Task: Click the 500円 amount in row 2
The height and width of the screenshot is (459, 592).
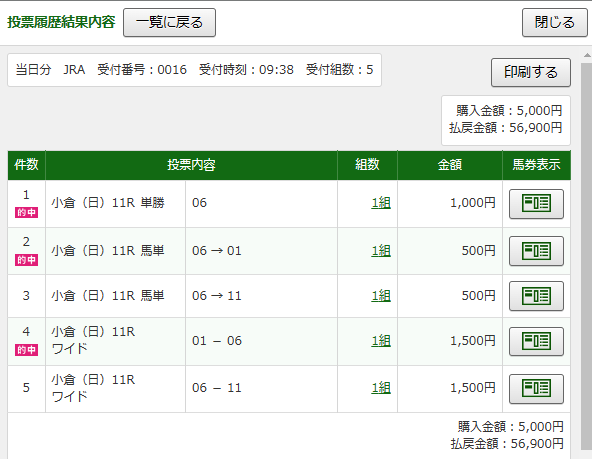Action: pyautogui.click(x=478, y=251)
